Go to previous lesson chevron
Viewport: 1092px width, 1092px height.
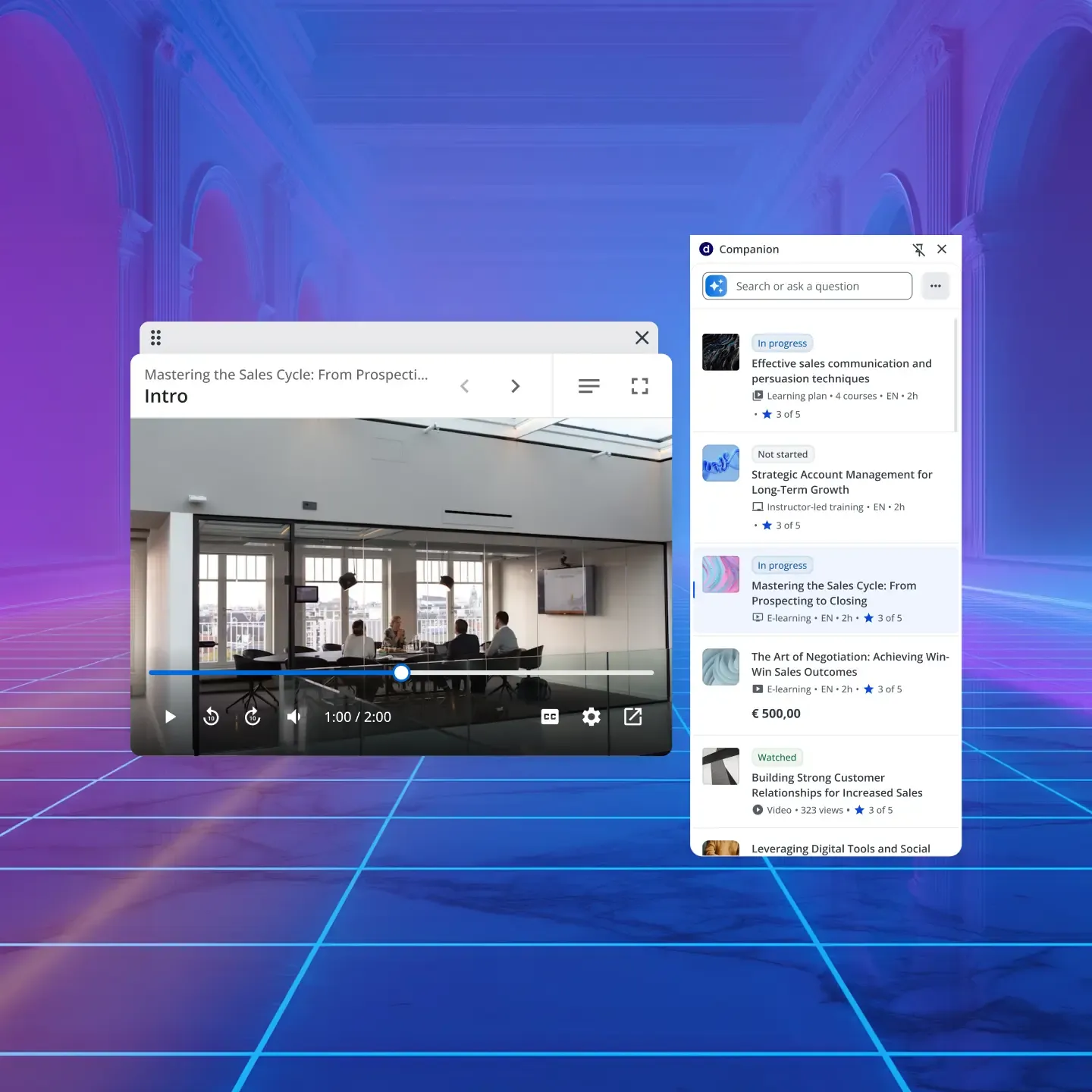click(x=465, y=386)
